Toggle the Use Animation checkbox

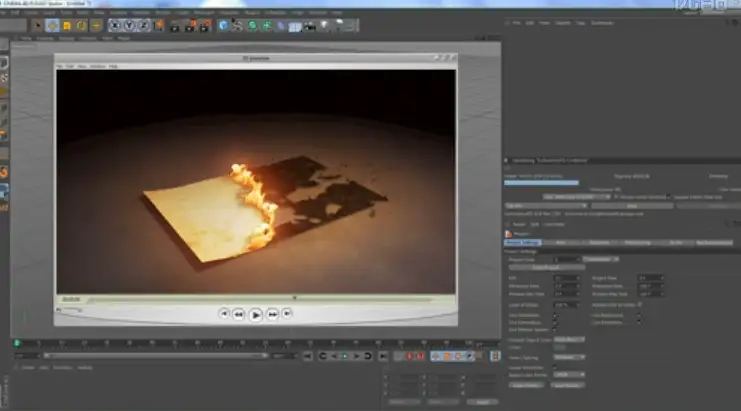[555, 315]
